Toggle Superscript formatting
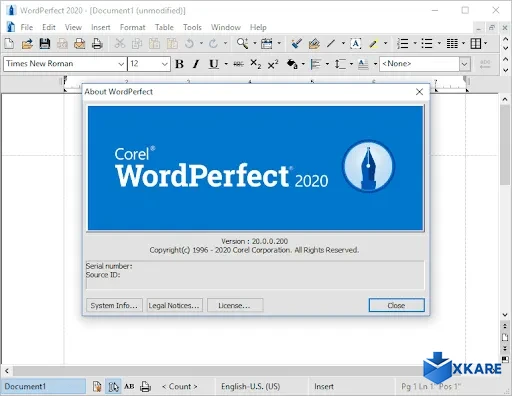This screenshot has width=512, height=396. coord(273,64)
